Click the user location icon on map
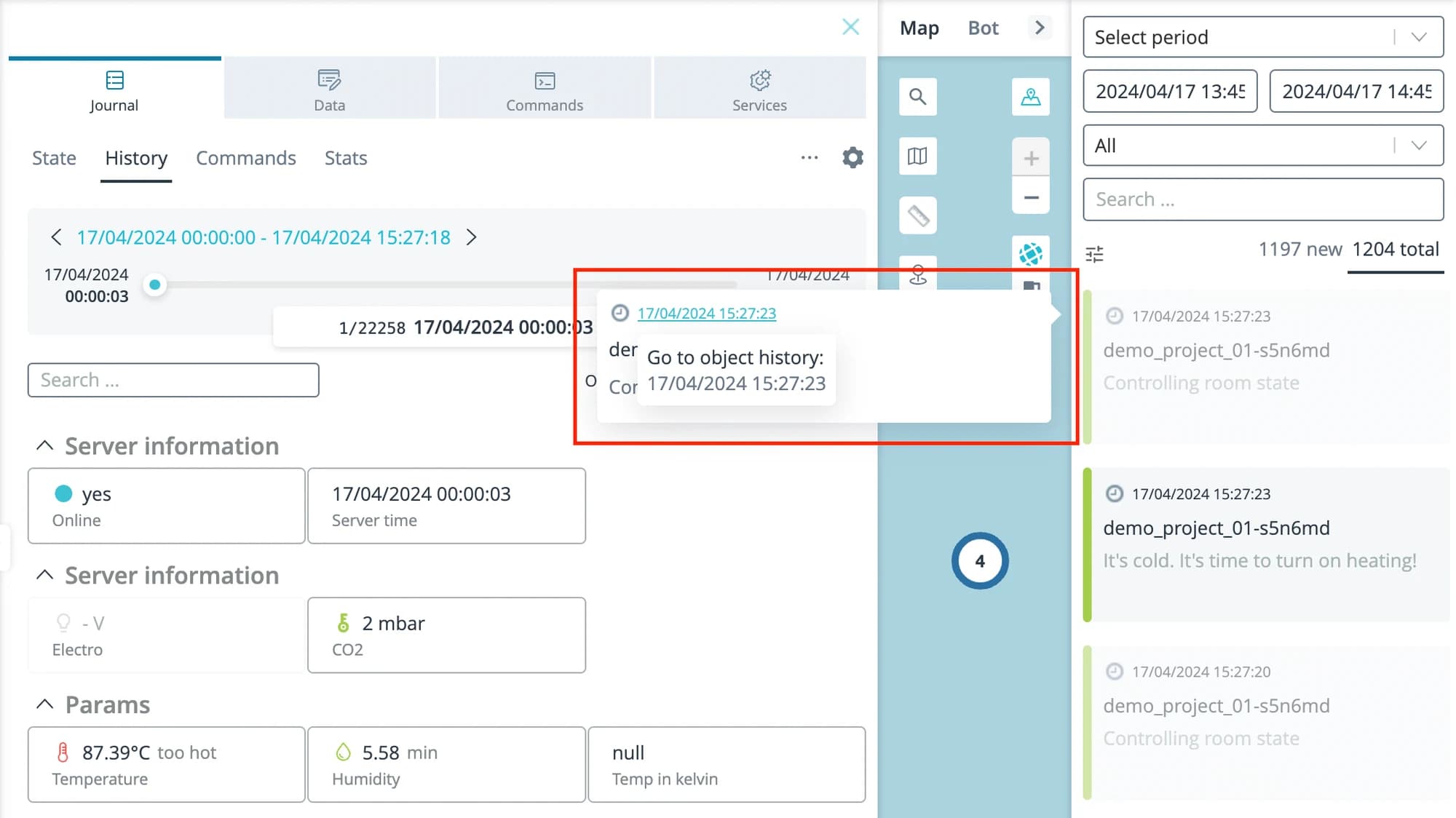The height and width of the screenshot is (818, 1456). pos(1030,97)
